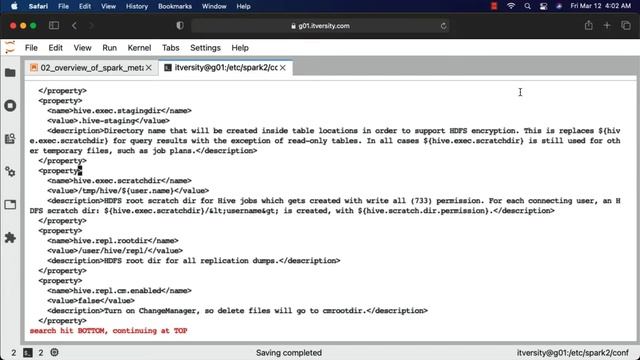Open the open tabs sidebar icon

(x=10, y=204)
